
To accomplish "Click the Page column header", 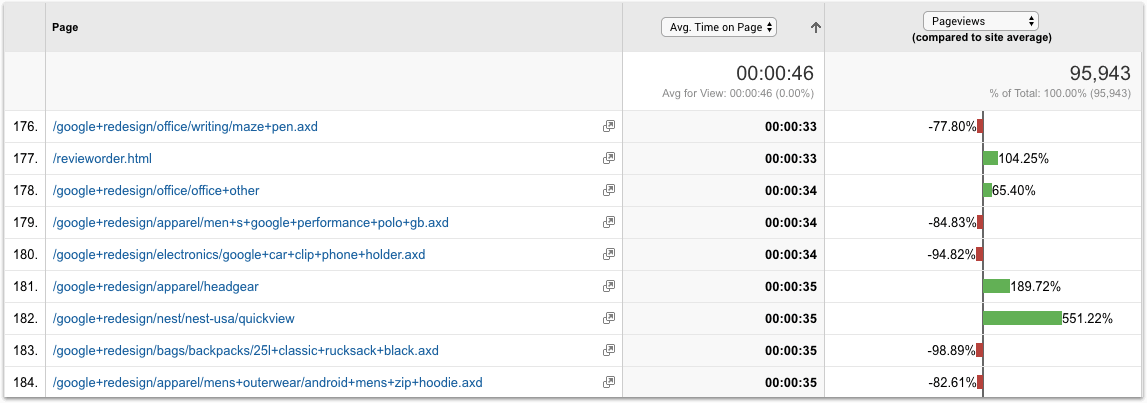I will [x=65, y=28].
